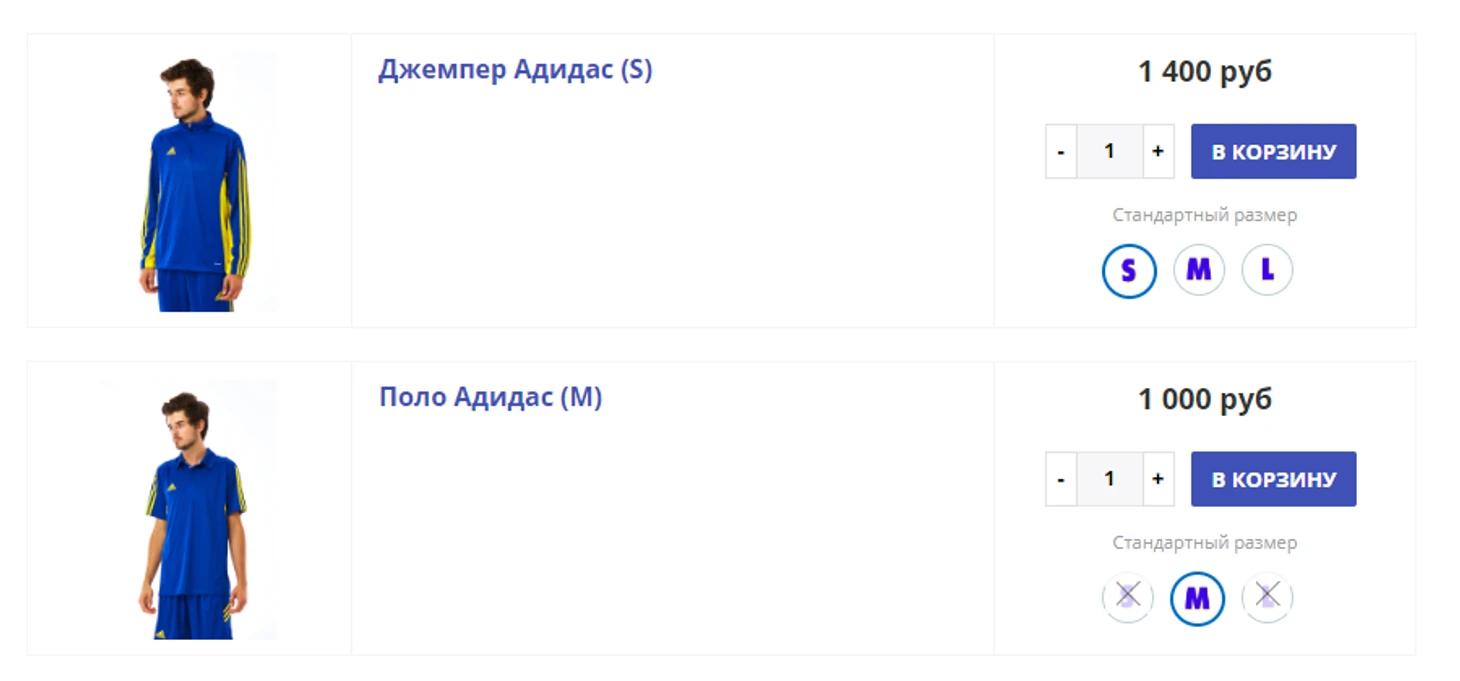Increase quantity of Джемпер Адидас
Screen dimensions: 1460x681
[x=1158, y=152]
